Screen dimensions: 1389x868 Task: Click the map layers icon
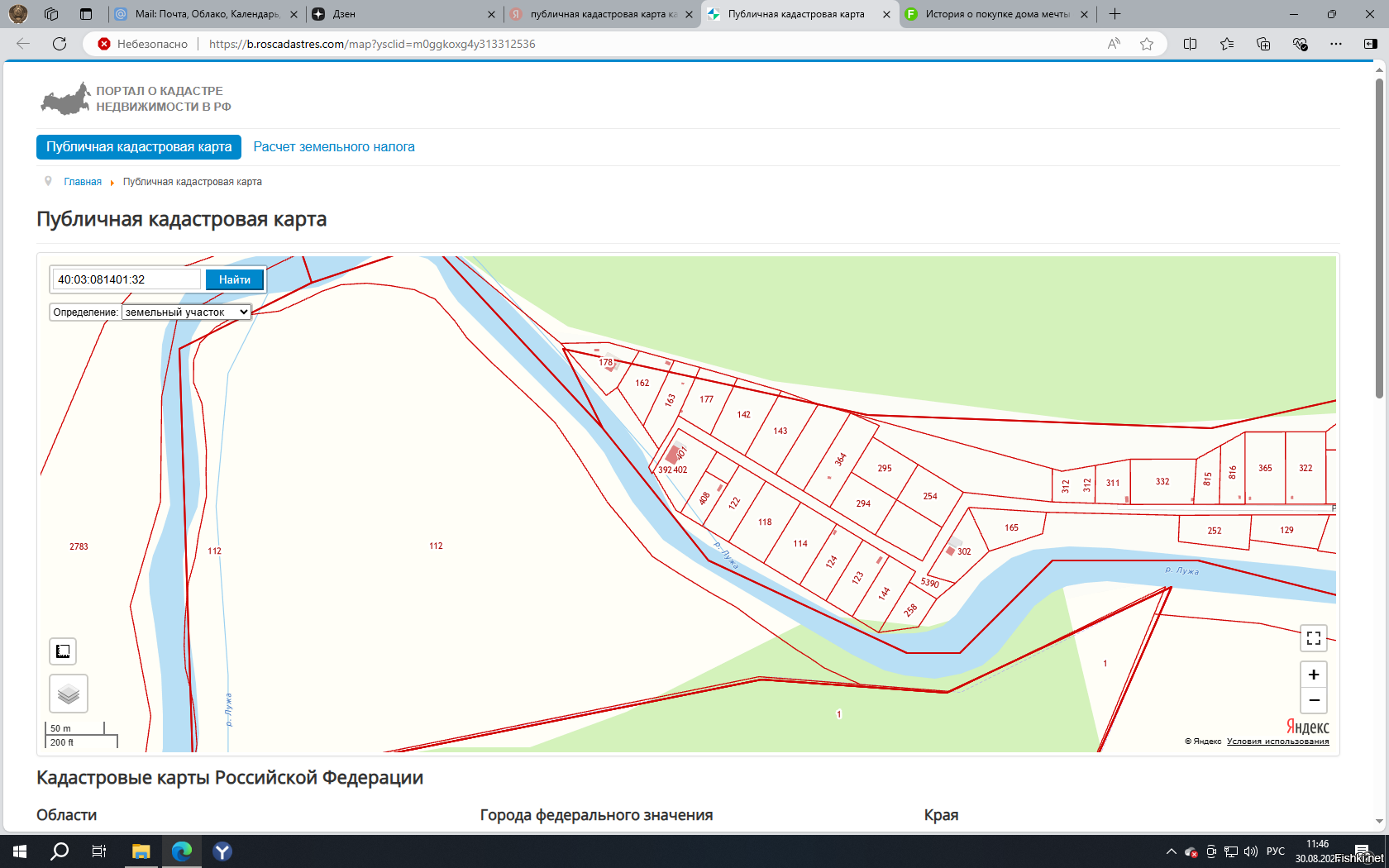click(69, 694)
